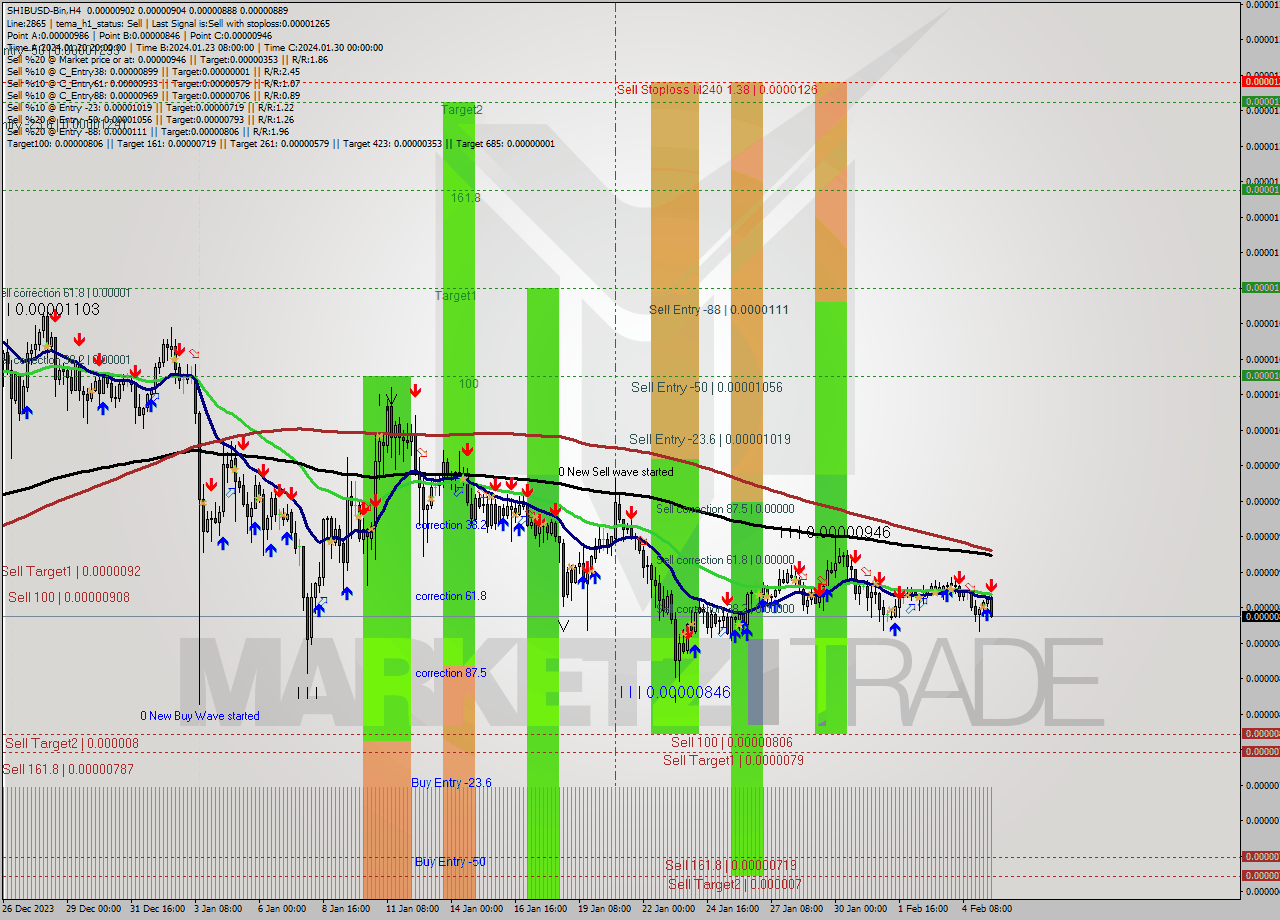This screenshot has height=920, width=1280.
Task: Click the black current-price tag on price axis
Action: tap(1260, 616)
